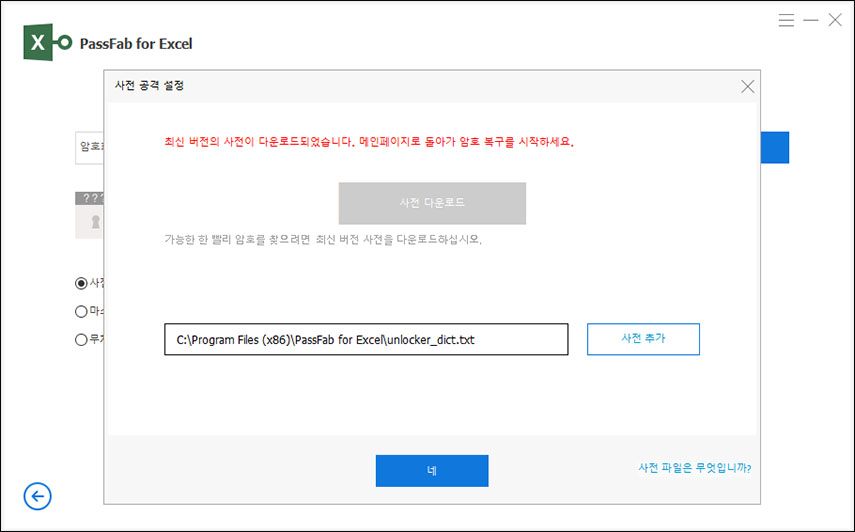Image resolution: width=855 pixels, height=532 pixels.
Task: Close the PassFab main window
Action: pyautogui.click(x=835, y=20)
